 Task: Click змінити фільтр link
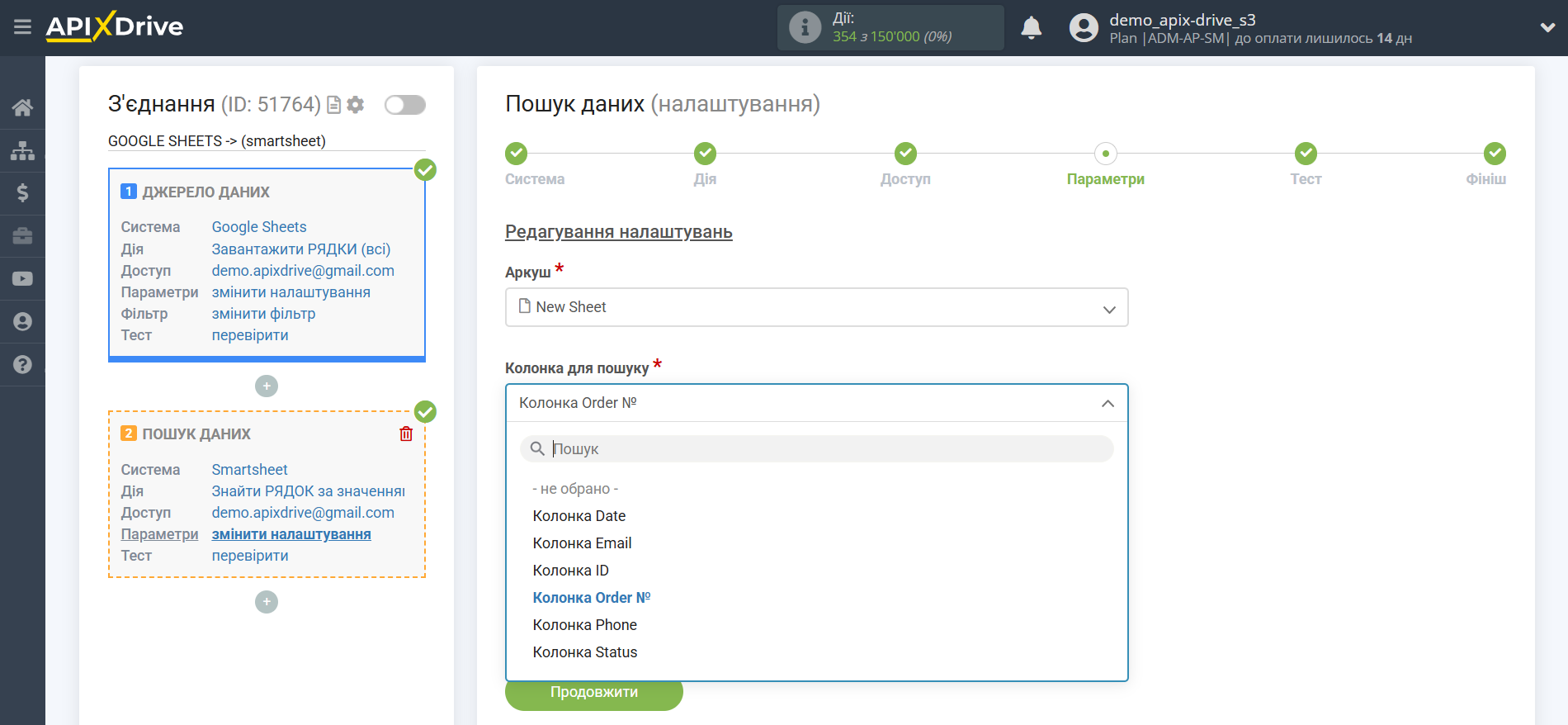(263, 313)
